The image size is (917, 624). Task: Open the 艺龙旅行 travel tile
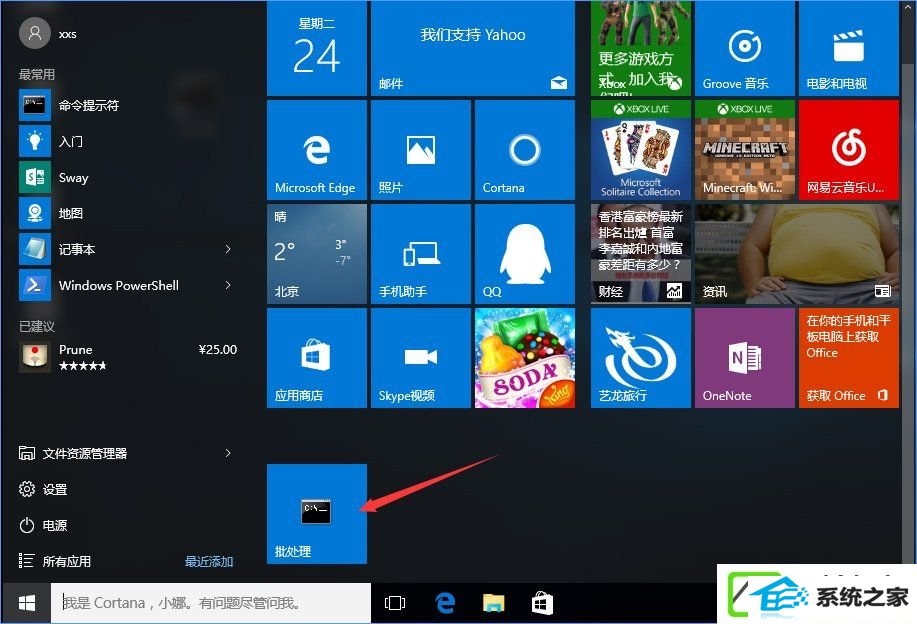[x=640, y=358]
